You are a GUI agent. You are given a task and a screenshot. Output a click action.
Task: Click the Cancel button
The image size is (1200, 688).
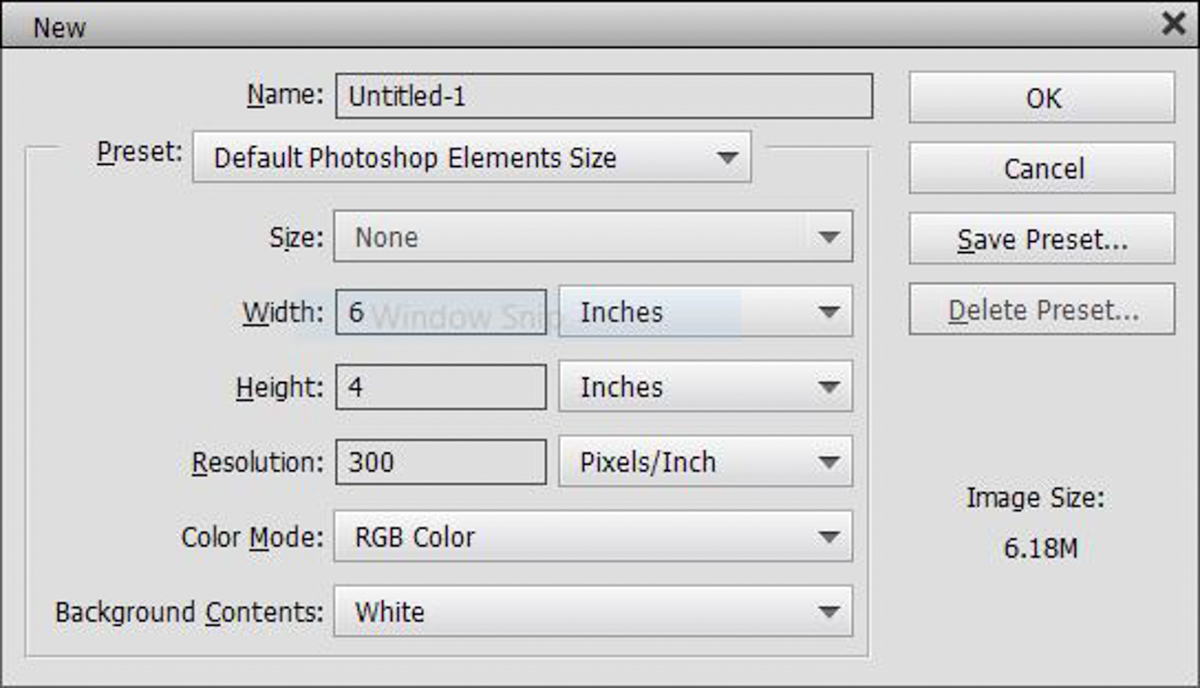click(1042, 168)
